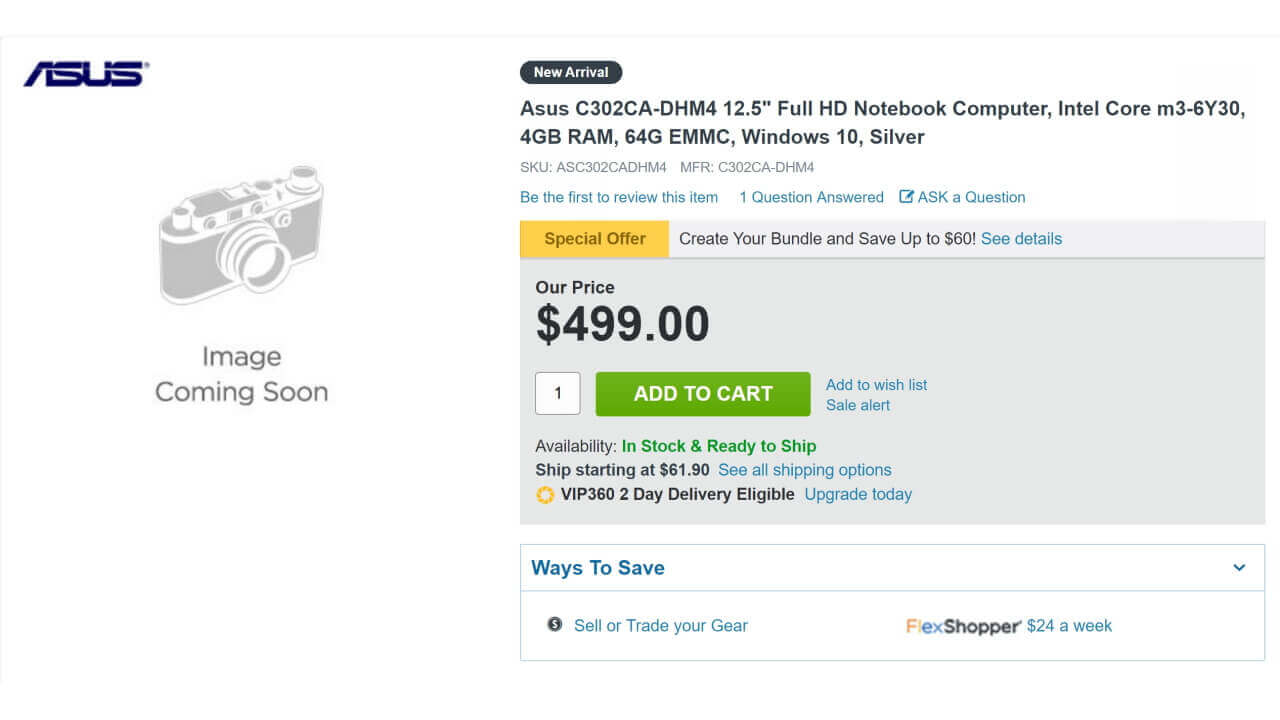Viewport: 1280px width, 720px height.
Task: Open Sell or Trade your Gear
Action: (660, 626)
